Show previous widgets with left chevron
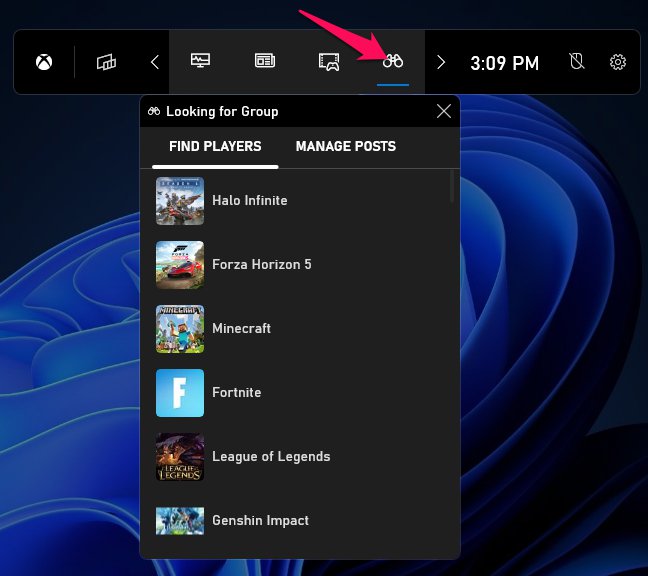The height and width of the screenshot is (576, 648). point(155,62)
